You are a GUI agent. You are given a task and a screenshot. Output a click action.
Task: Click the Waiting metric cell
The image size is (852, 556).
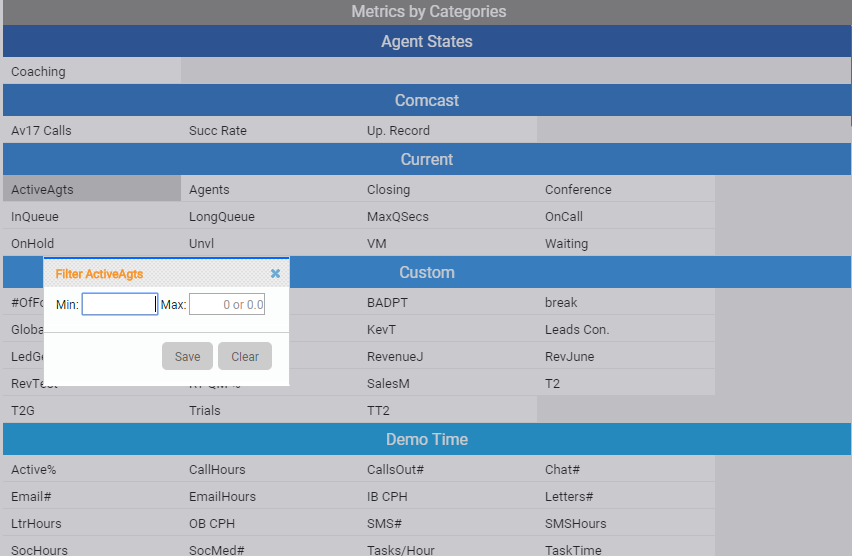pyautogui.click(x=625, y=243)
